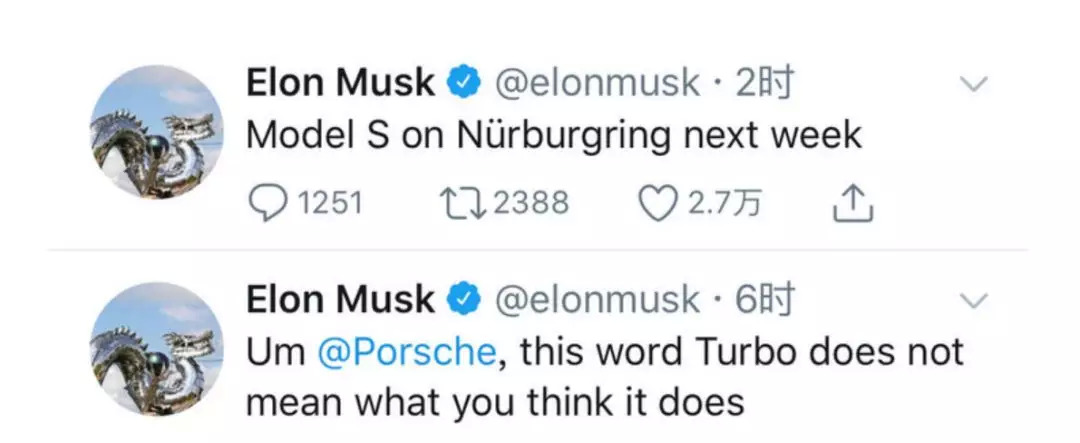The width and height of the screenshot is (1080, 443).
Task: Click the reply icon on the Nürburgring tweet
Action: 266,204
